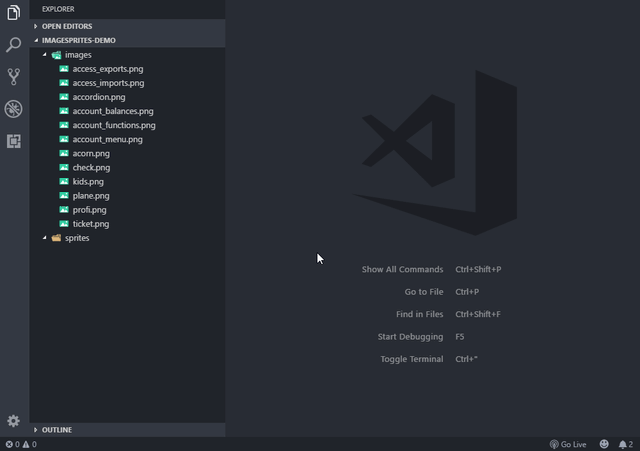
Task: Select accordion.png in the file tree
Action: pyautogui.click(x=99, y=97)
